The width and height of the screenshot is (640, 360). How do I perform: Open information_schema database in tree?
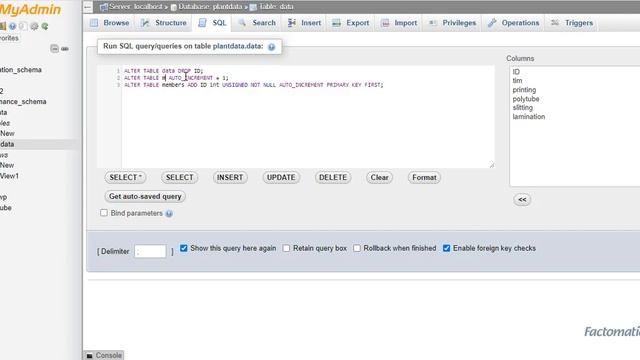pos(20,70)
